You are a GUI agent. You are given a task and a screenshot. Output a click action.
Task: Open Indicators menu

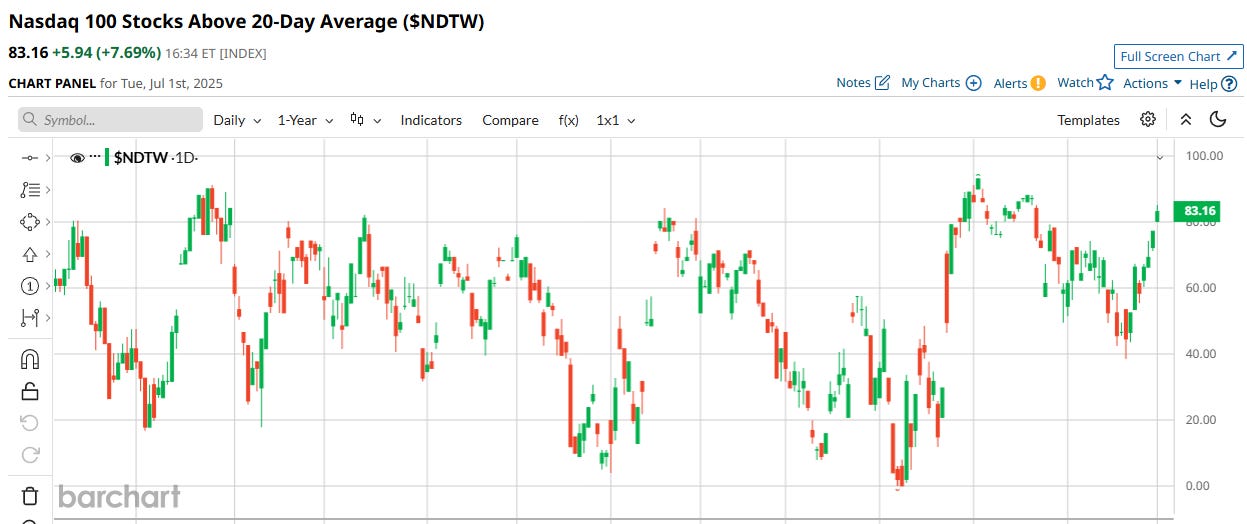(431, 120)
